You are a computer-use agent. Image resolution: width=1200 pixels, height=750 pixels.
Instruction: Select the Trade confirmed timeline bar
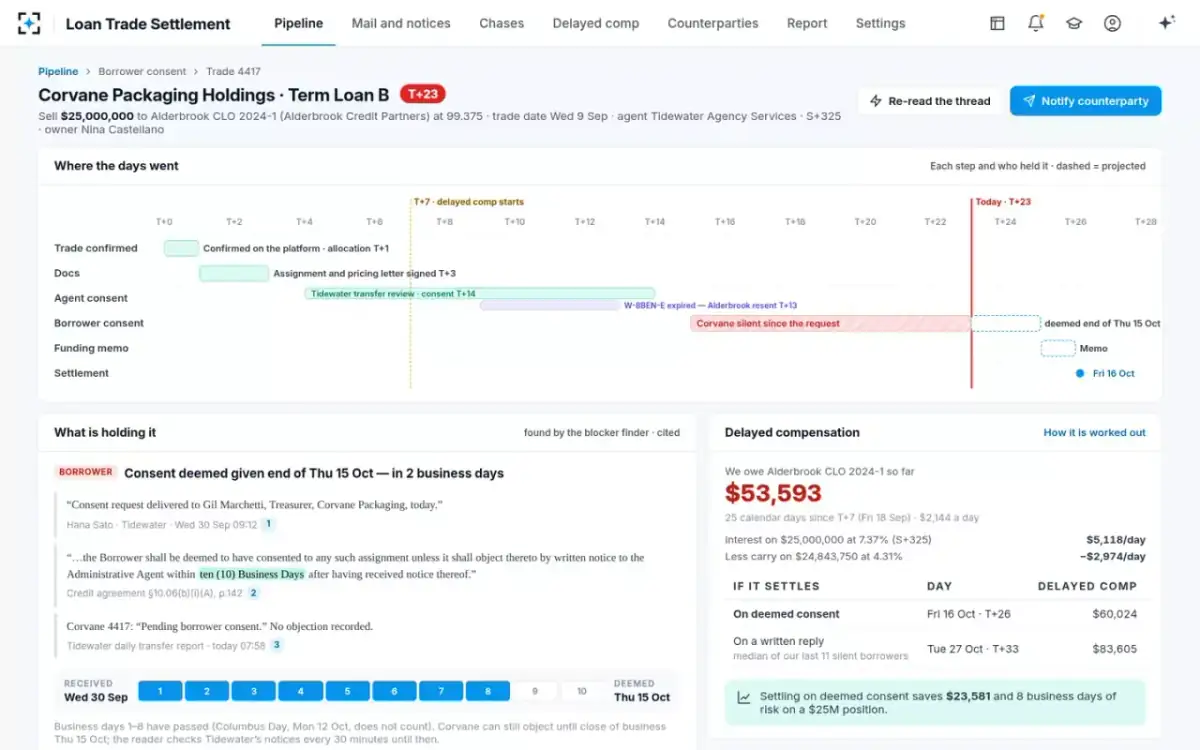pyautogui.click(x=181, y=248)
